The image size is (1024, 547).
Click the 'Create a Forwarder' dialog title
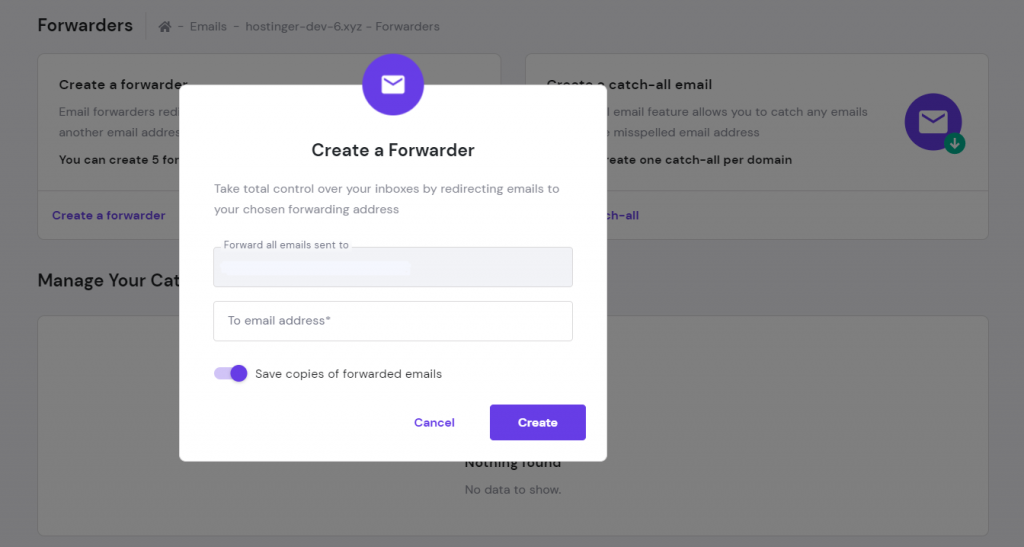[393, 150]
